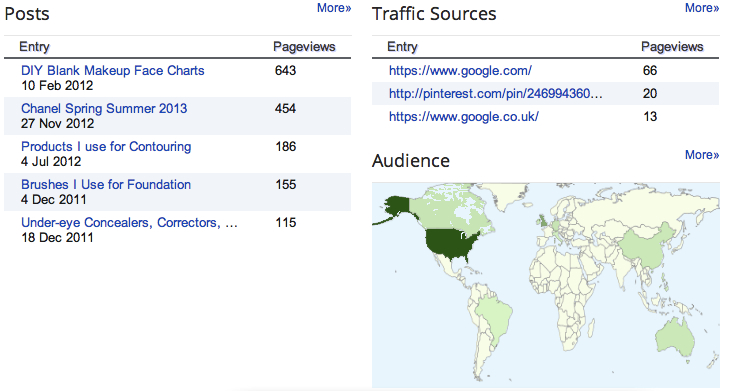Screen dimensions: 733x391
Task: Open Chanel Spring Summer 2013 post
Action: point(104,109)
